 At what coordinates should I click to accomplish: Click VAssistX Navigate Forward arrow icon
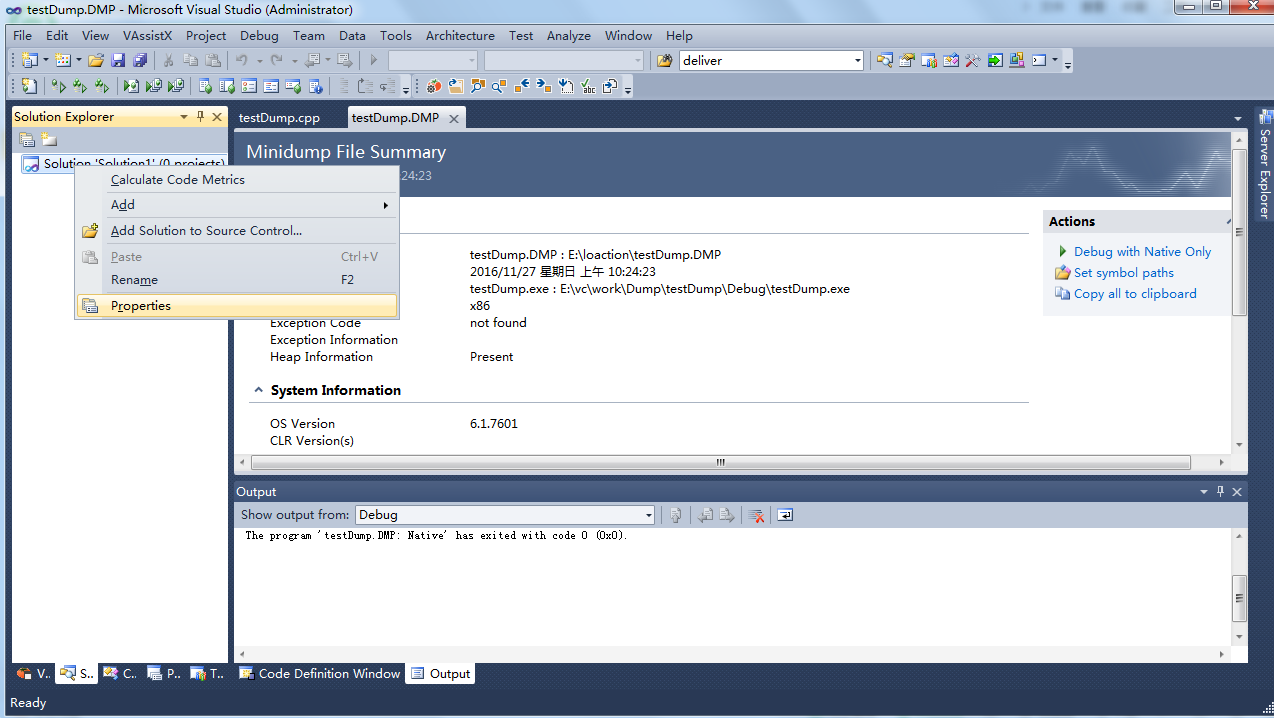pos(544,87)
